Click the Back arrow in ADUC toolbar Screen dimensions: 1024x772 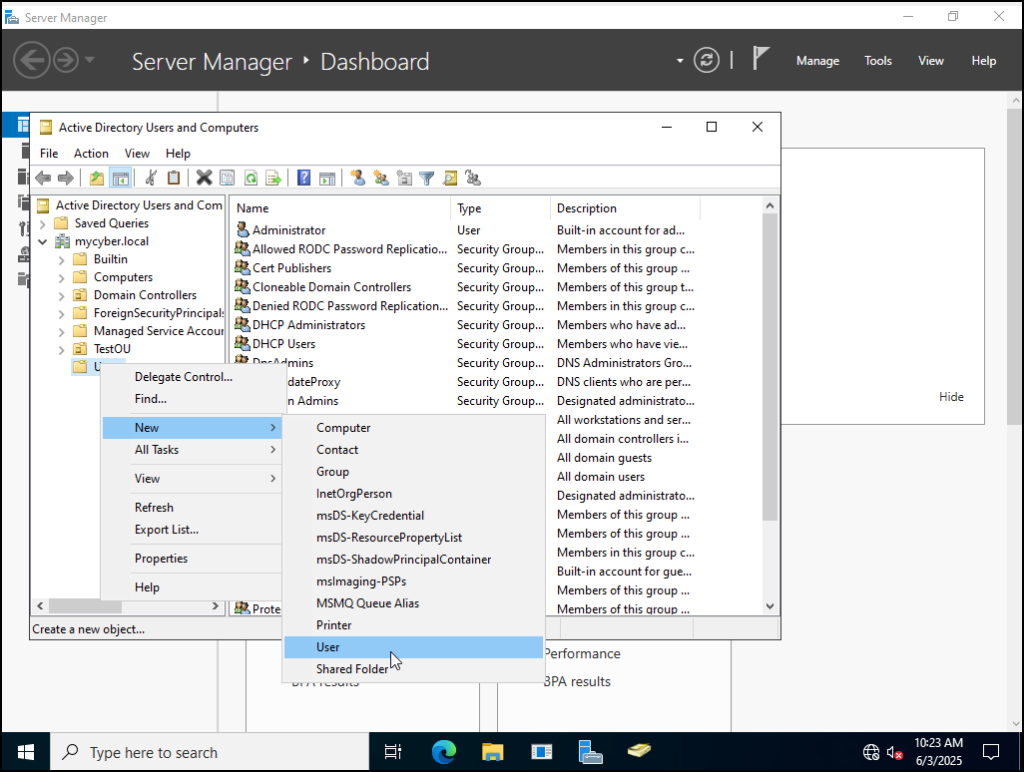(43, 178)
